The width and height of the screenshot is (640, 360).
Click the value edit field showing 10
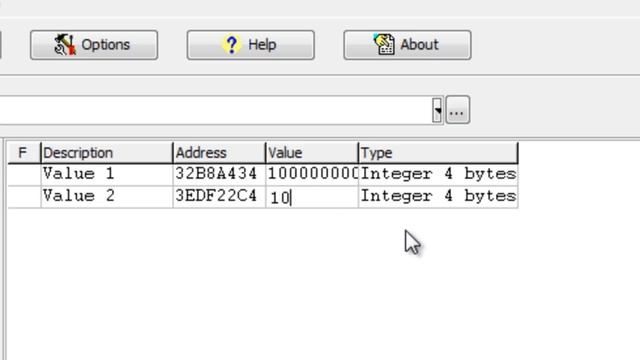pyautogui.click(x=312, y=198)
